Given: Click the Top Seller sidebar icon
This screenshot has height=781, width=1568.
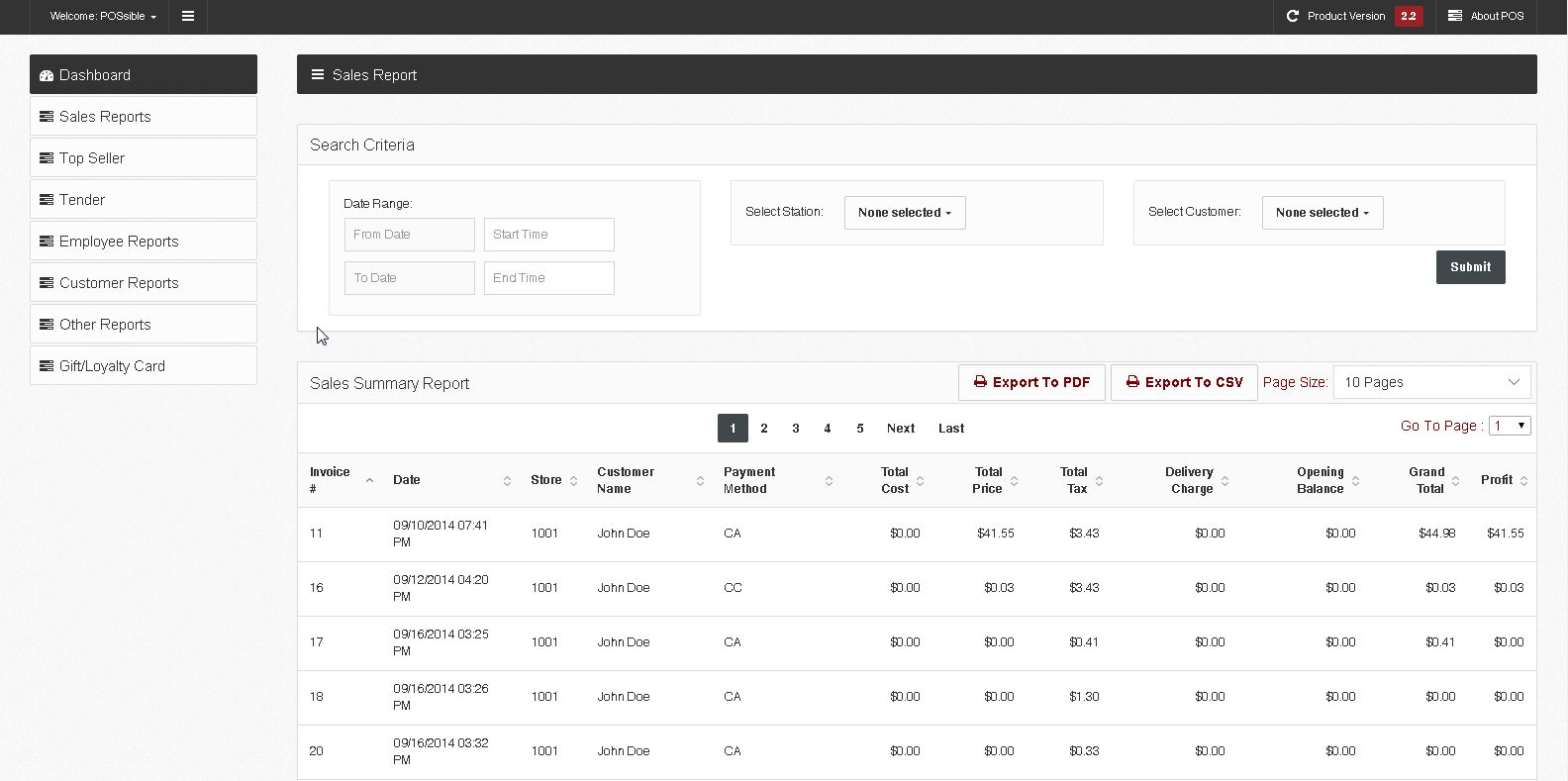Looking at the screenshot, I should 47,158.
